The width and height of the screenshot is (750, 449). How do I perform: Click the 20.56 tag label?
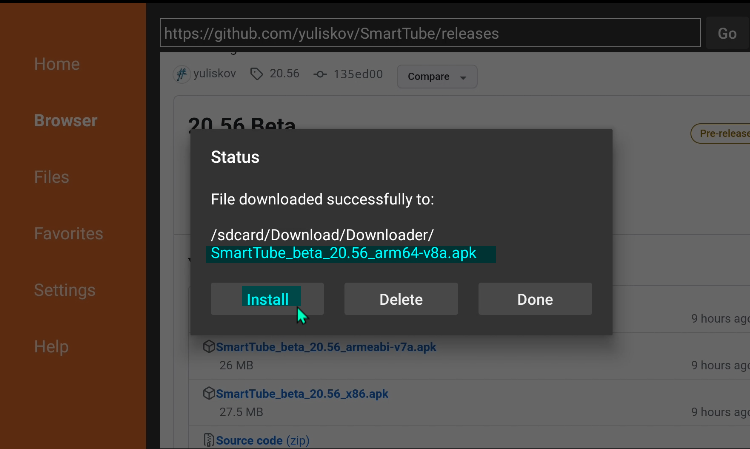(x=284, y=74)
